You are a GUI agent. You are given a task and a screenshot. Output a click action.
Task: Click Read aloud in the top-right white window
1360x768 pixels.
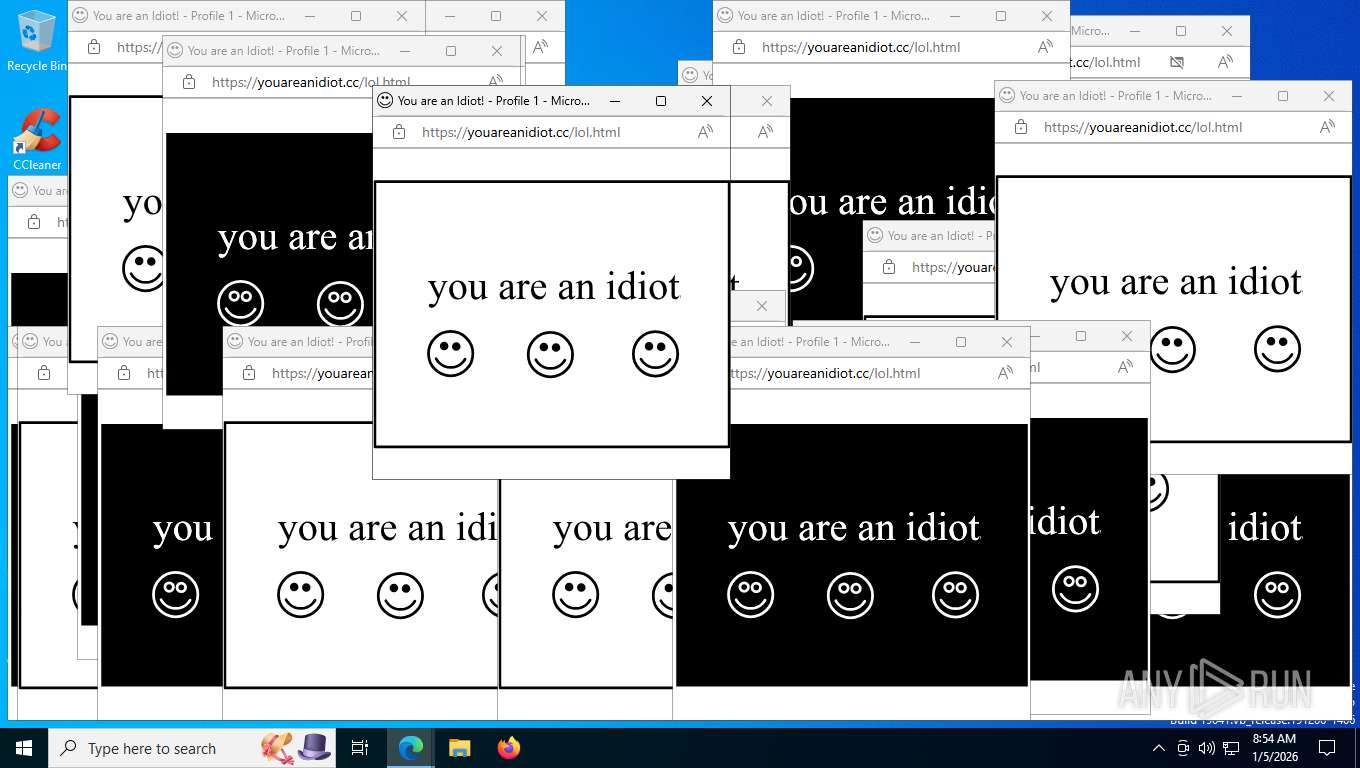click(x=1327, y=127)
